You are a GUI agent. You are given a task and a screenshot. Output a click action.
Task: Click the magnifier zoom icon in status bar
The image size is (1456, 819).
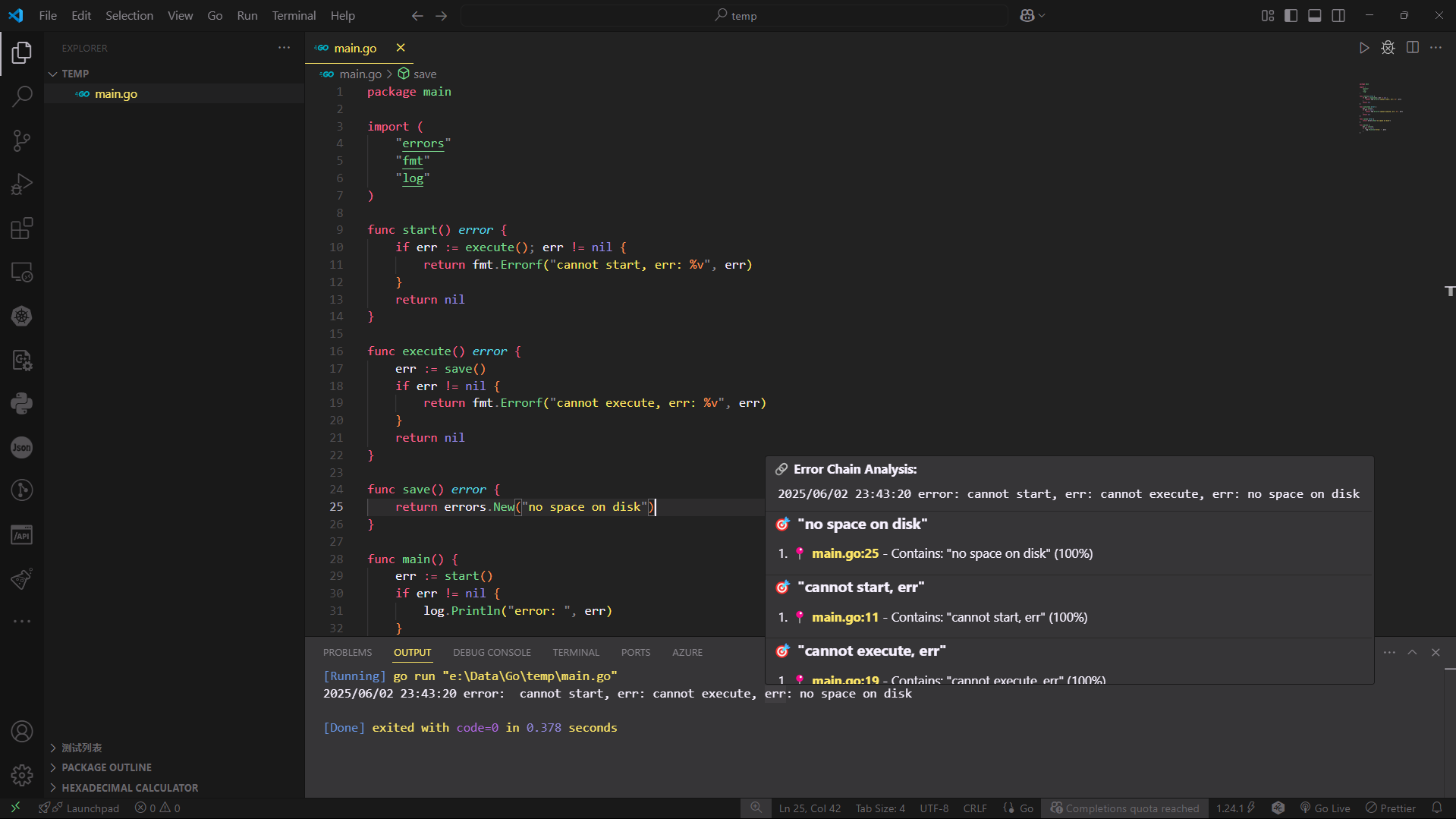(x=756, y=808)
